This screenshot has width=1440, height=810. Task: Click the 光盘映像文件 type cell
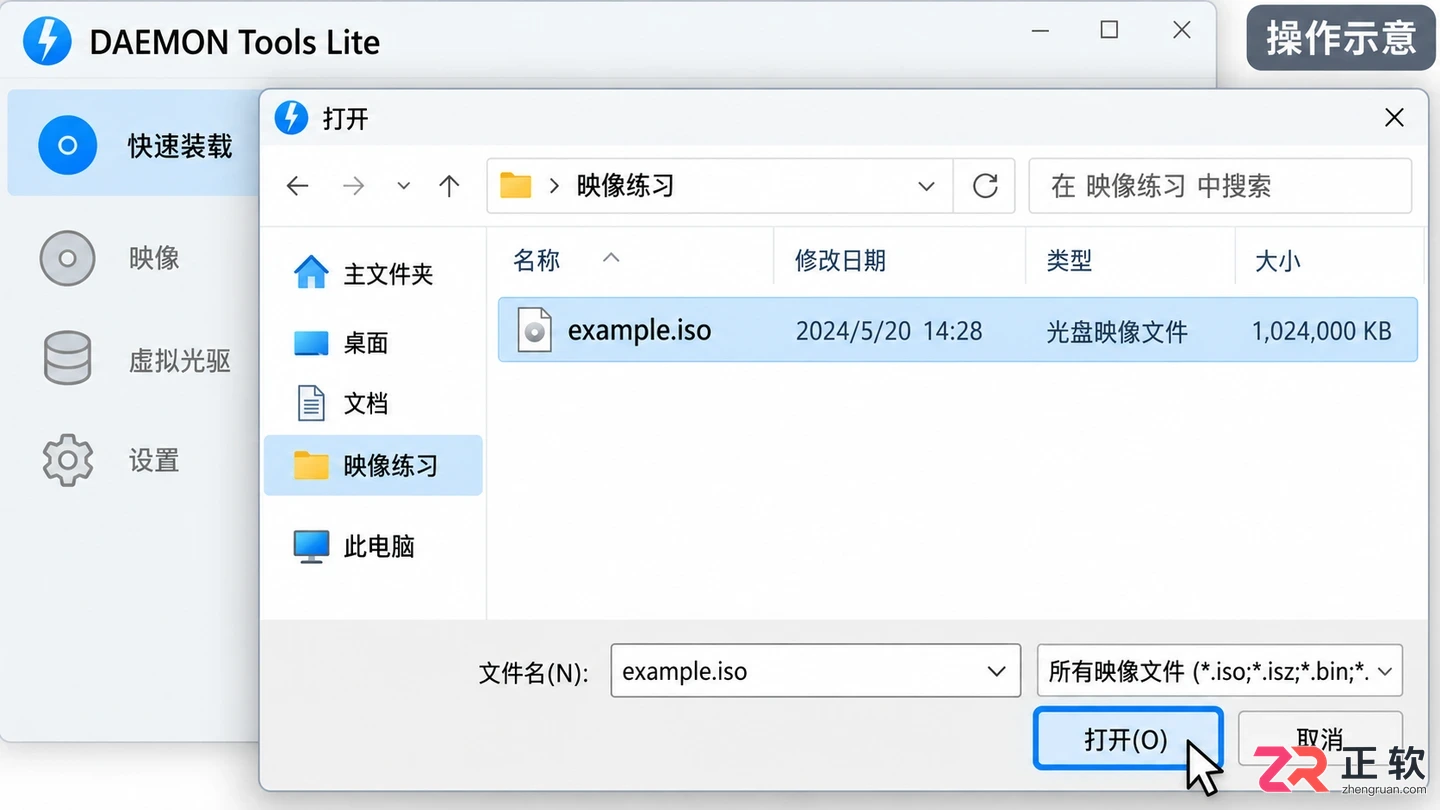point(1117,331)
